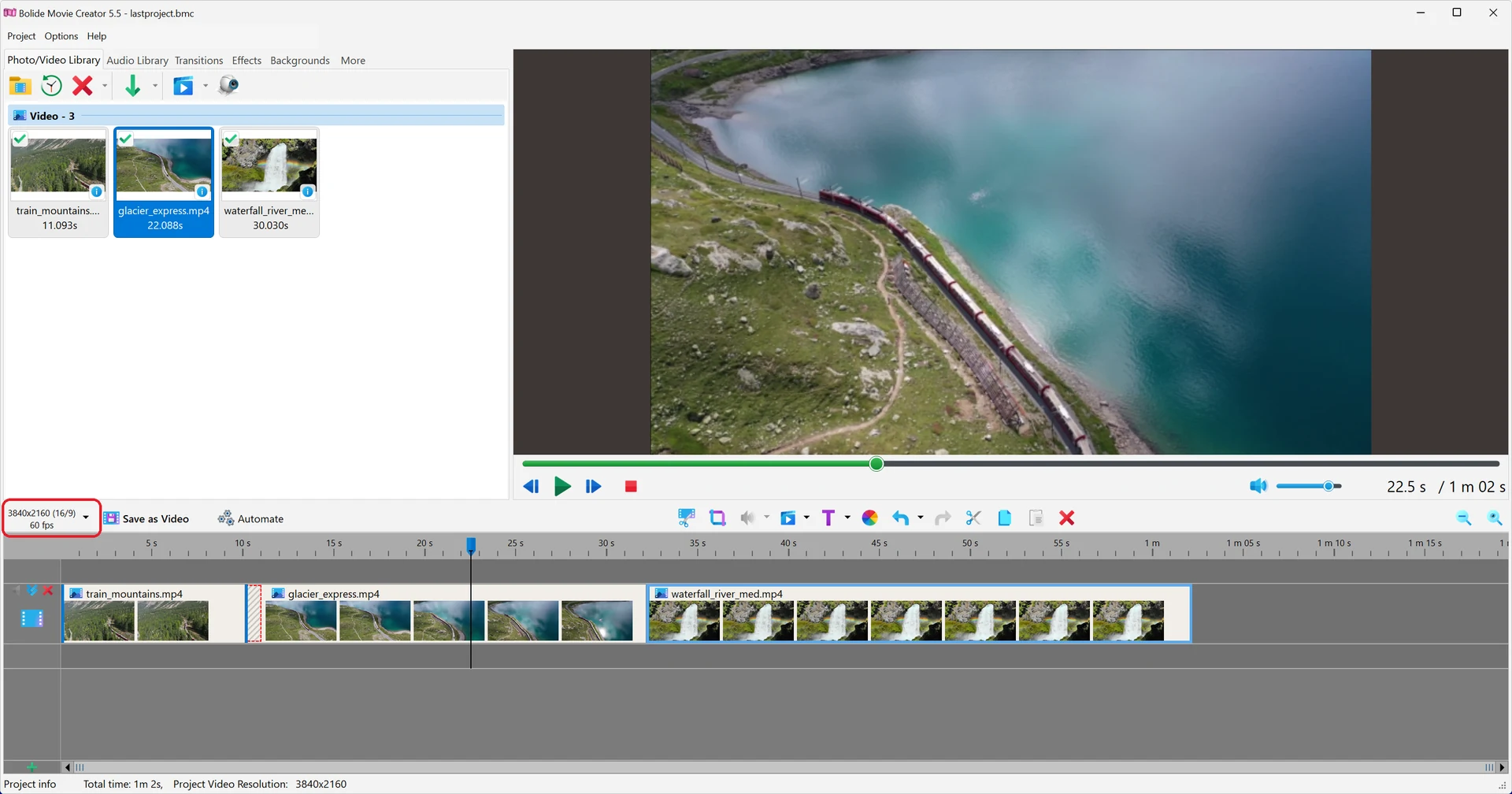The image size is (1512, 794).
Task: Open the color wheel correction tool
Action: [869, 518]
